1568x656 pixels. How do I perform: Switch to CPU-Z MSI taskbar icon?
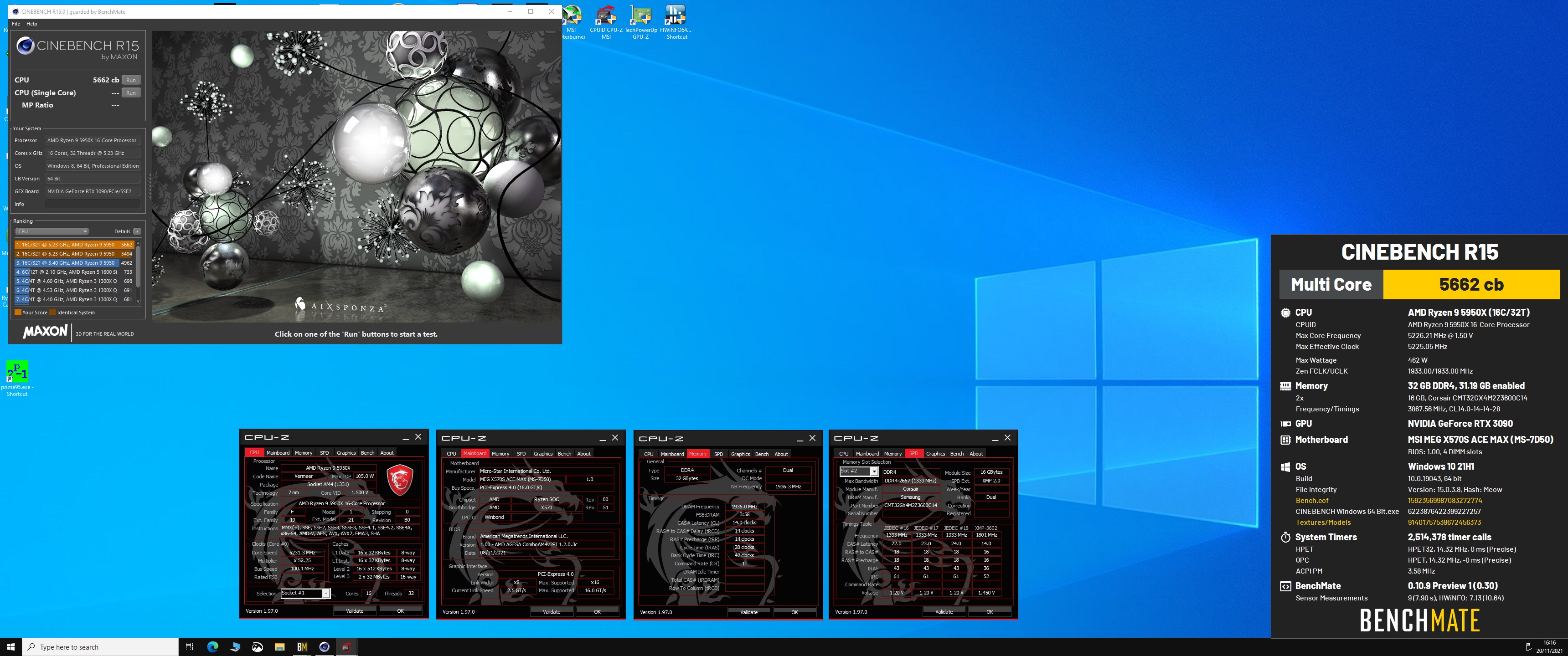[346, 647]
